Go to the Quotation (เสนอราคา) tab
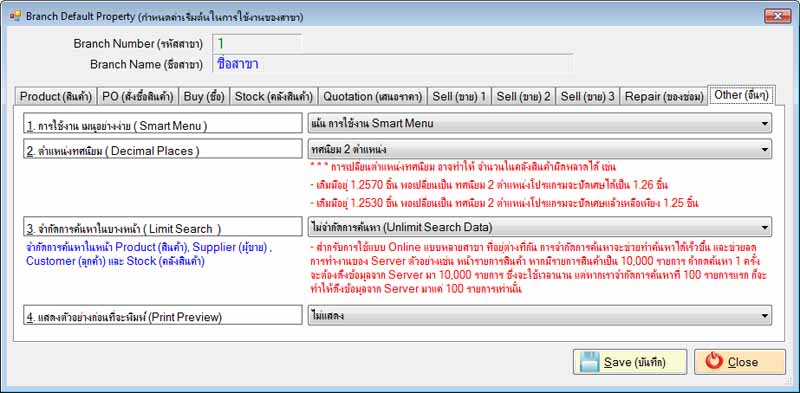This screenshot has width=800, height=393. coord(372,96)
